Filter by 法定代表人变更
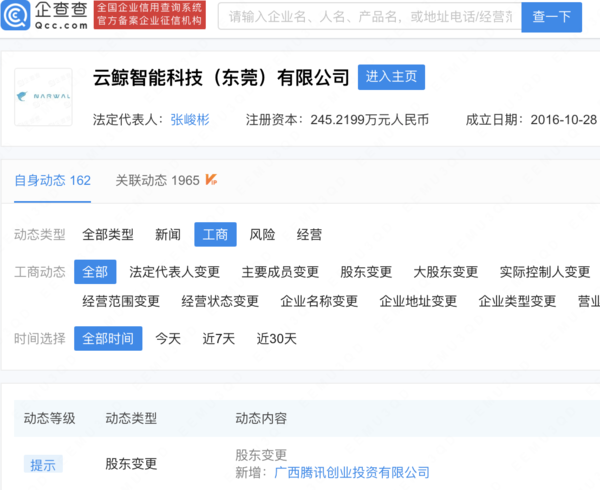The height and width of the screenshot is (490, 600). (x=174, y=272)
